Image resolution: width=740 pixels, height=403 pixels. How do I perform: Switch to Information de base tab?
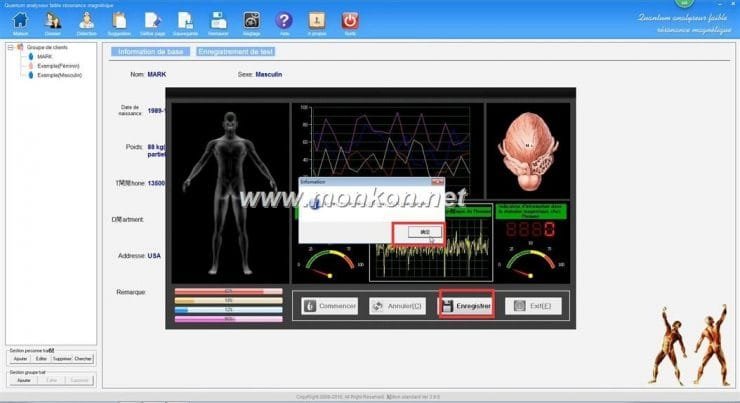pos(151,51)
